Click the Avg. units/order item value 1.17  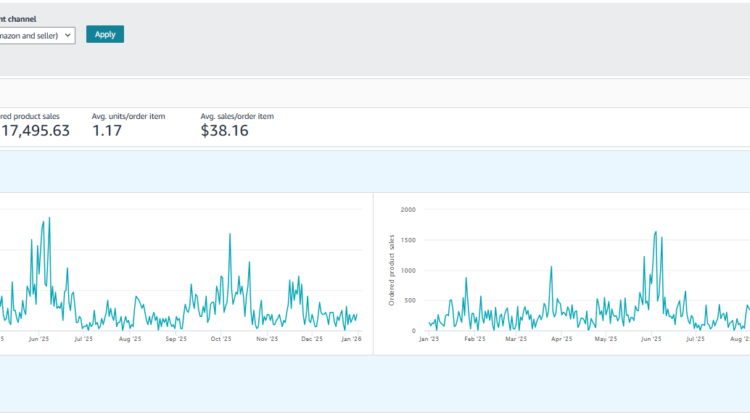point(109,130)
